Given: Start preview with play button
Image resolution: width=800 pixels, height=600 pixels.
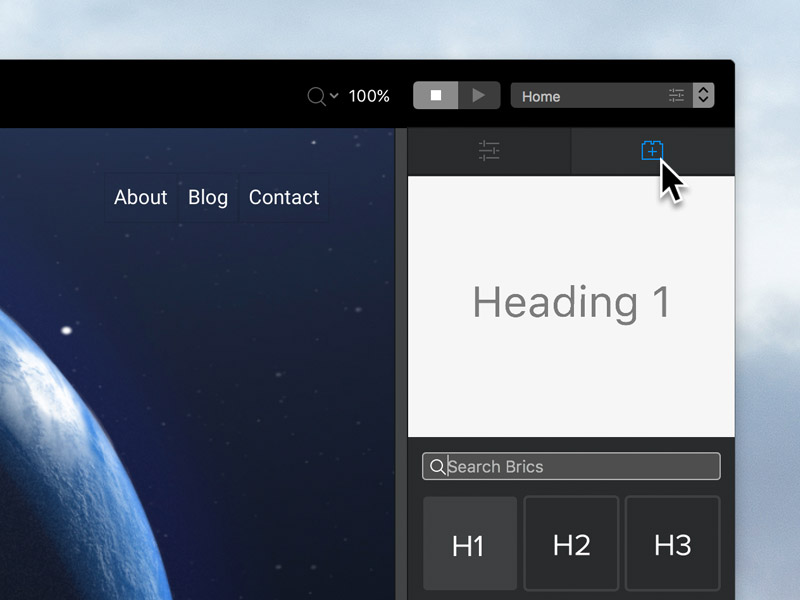Looking at the screenshot, I should tap(479, 95).
